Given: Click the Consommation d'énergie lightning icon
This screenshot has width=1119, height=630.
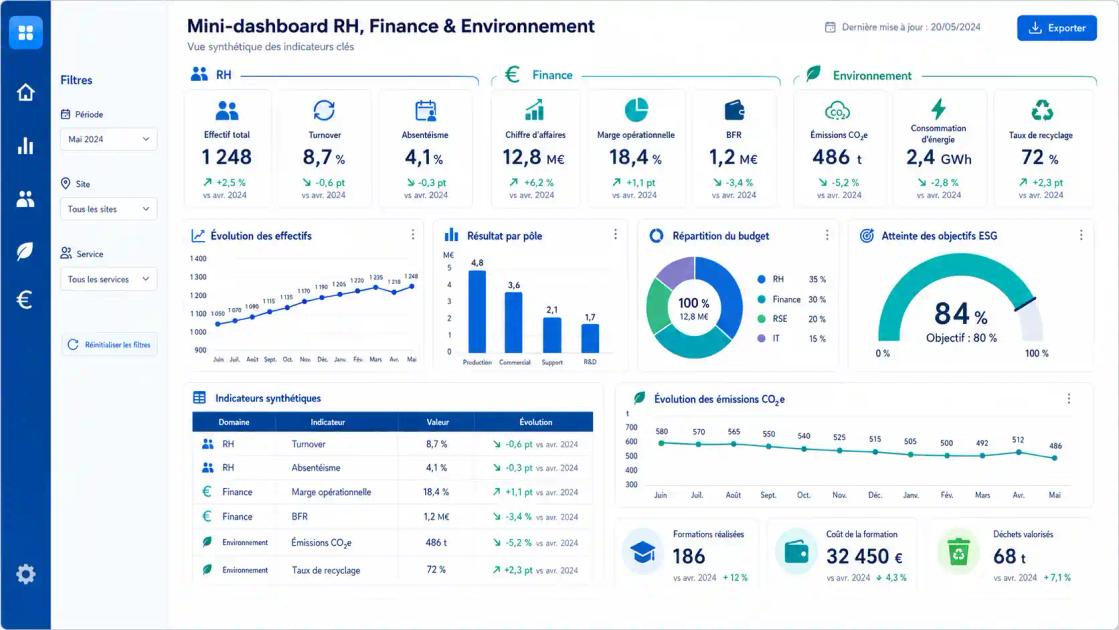Looking at the screenshot, I should (938, 108).
